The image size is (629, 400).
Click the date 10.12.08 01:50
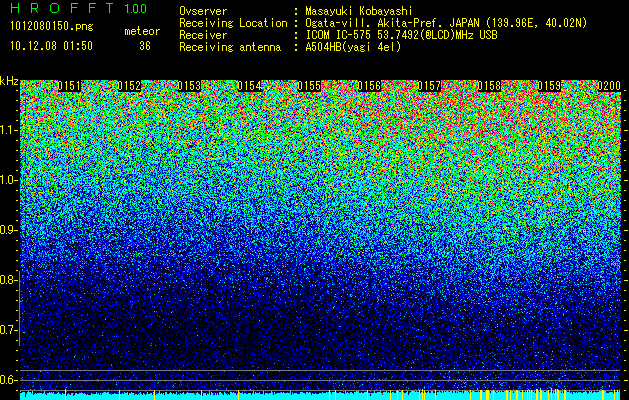pos(51,46)
